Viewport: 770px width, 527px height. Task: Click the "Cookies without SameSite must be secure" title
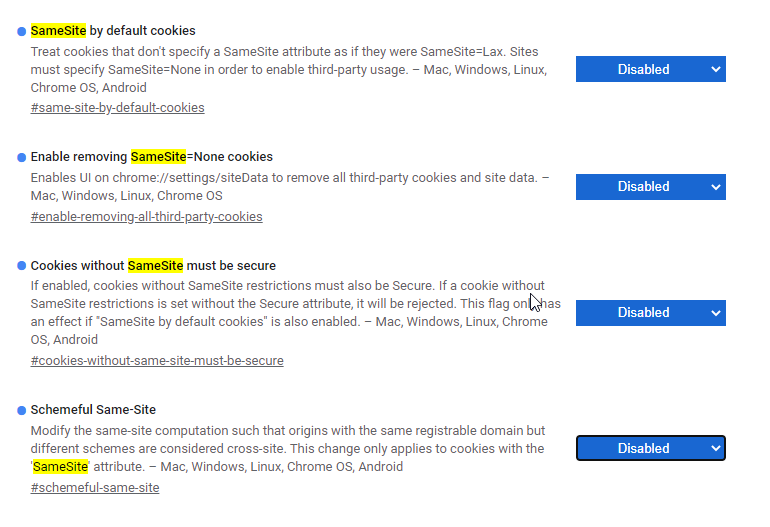(153, 266)
